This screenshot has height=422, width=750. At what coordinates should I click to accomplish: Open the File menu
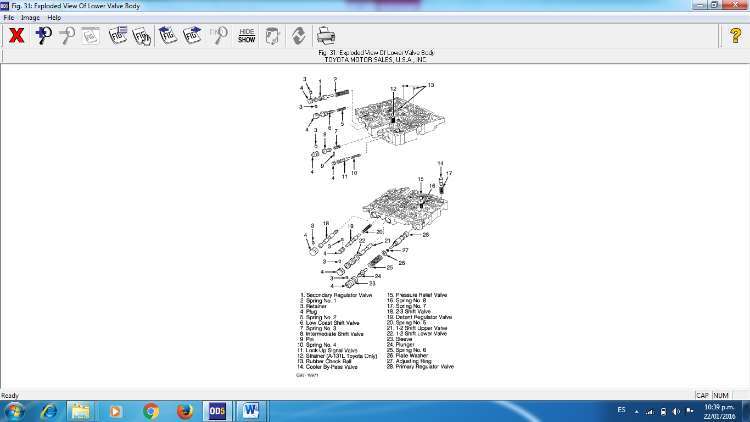[x=9, y=18]
